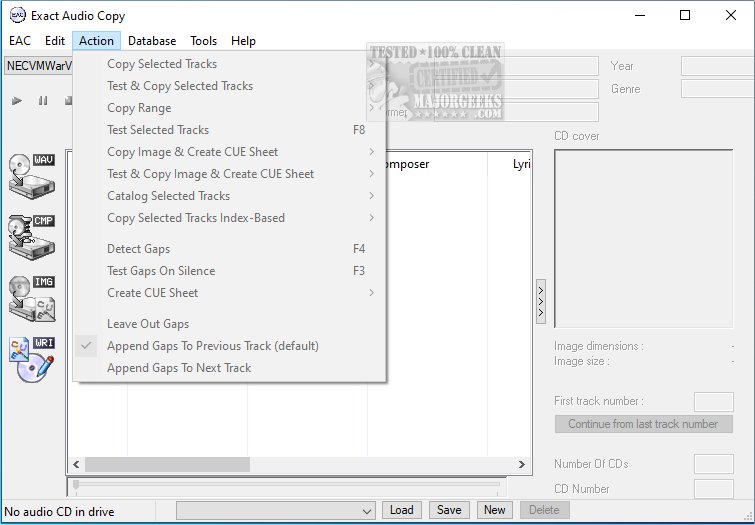Enable Leave Out Gaps option
755x525 pixels.
click(230, 324)
